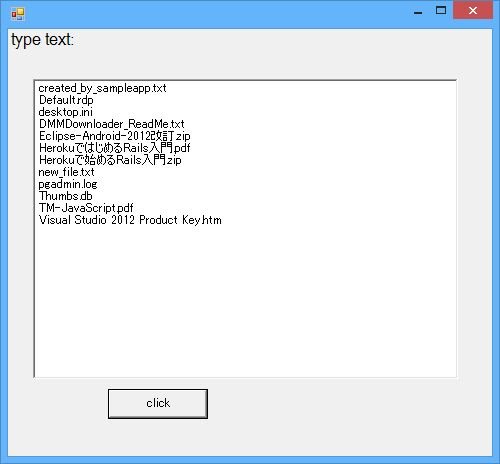Click the new_file.txt entry
The image size is (500, 464).
coord(66,172)
